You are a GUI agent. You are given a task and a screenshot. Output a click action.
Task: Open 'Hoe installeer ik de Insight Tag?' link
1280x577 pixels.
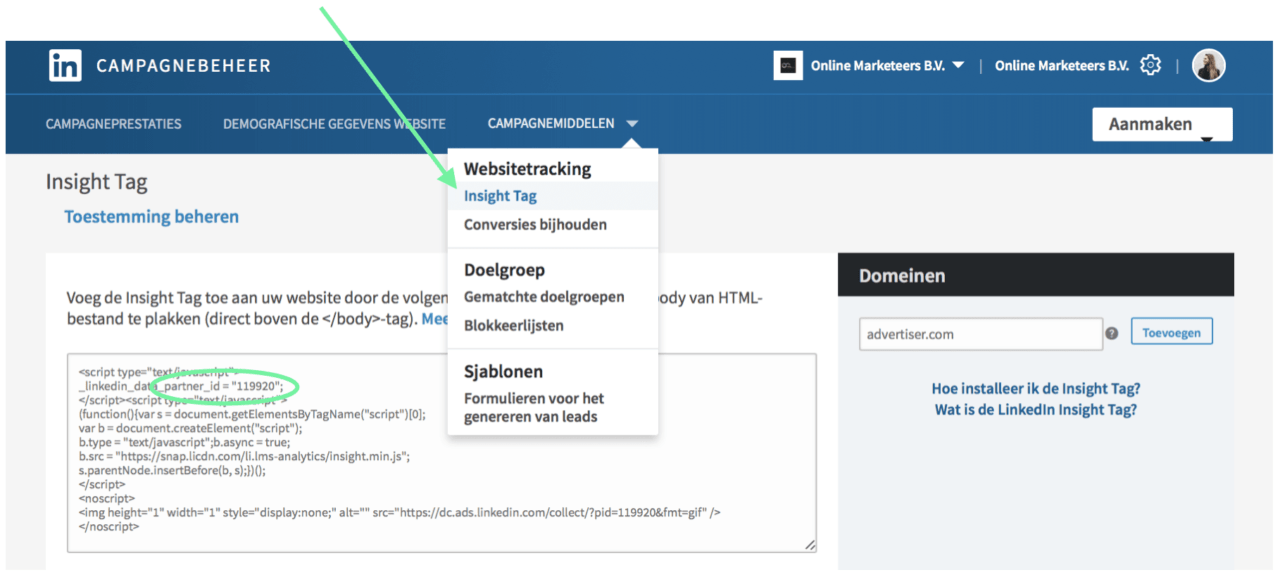1036,389
